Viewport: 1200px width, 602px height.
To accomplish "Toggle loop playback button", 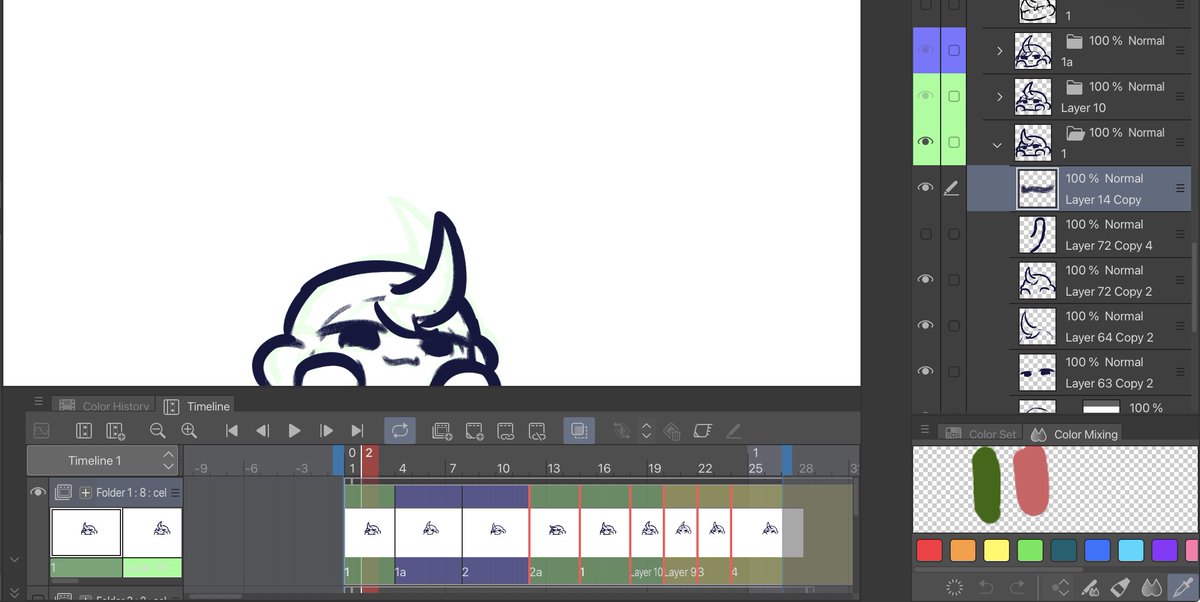I will [399, 431].
